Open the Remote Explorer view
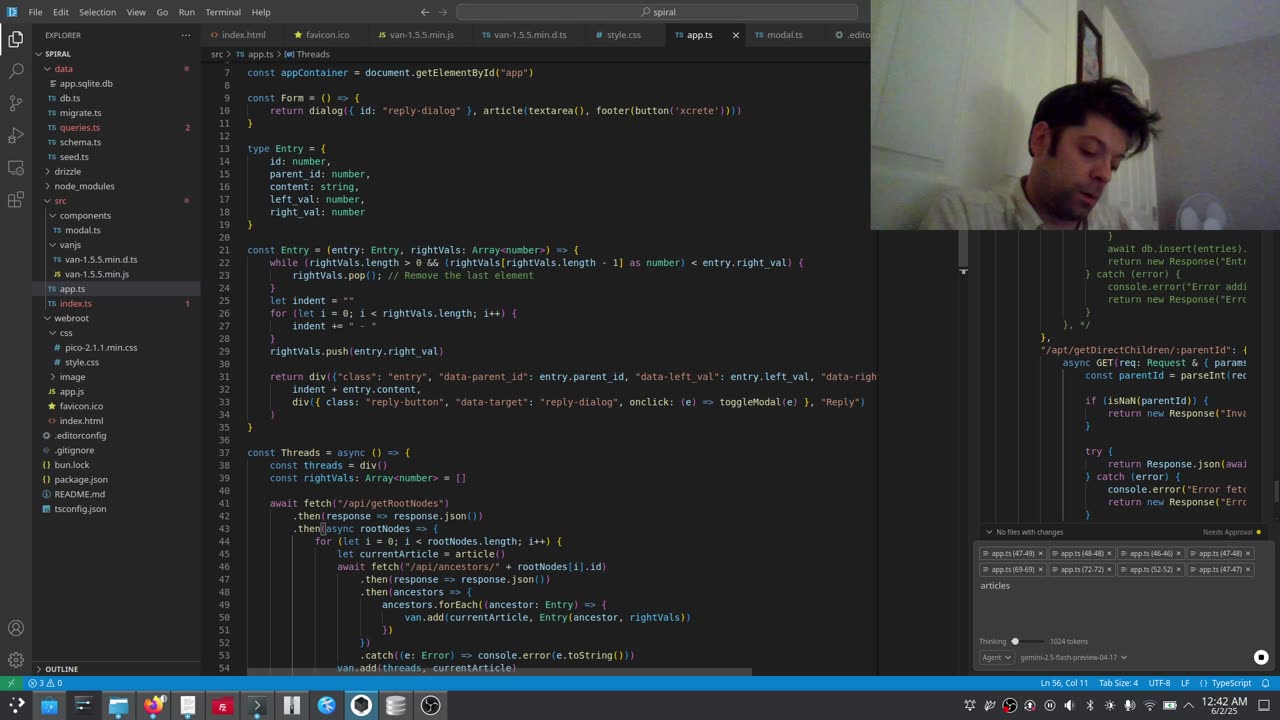Viewport: 1280px width, 720px height. 16,167
